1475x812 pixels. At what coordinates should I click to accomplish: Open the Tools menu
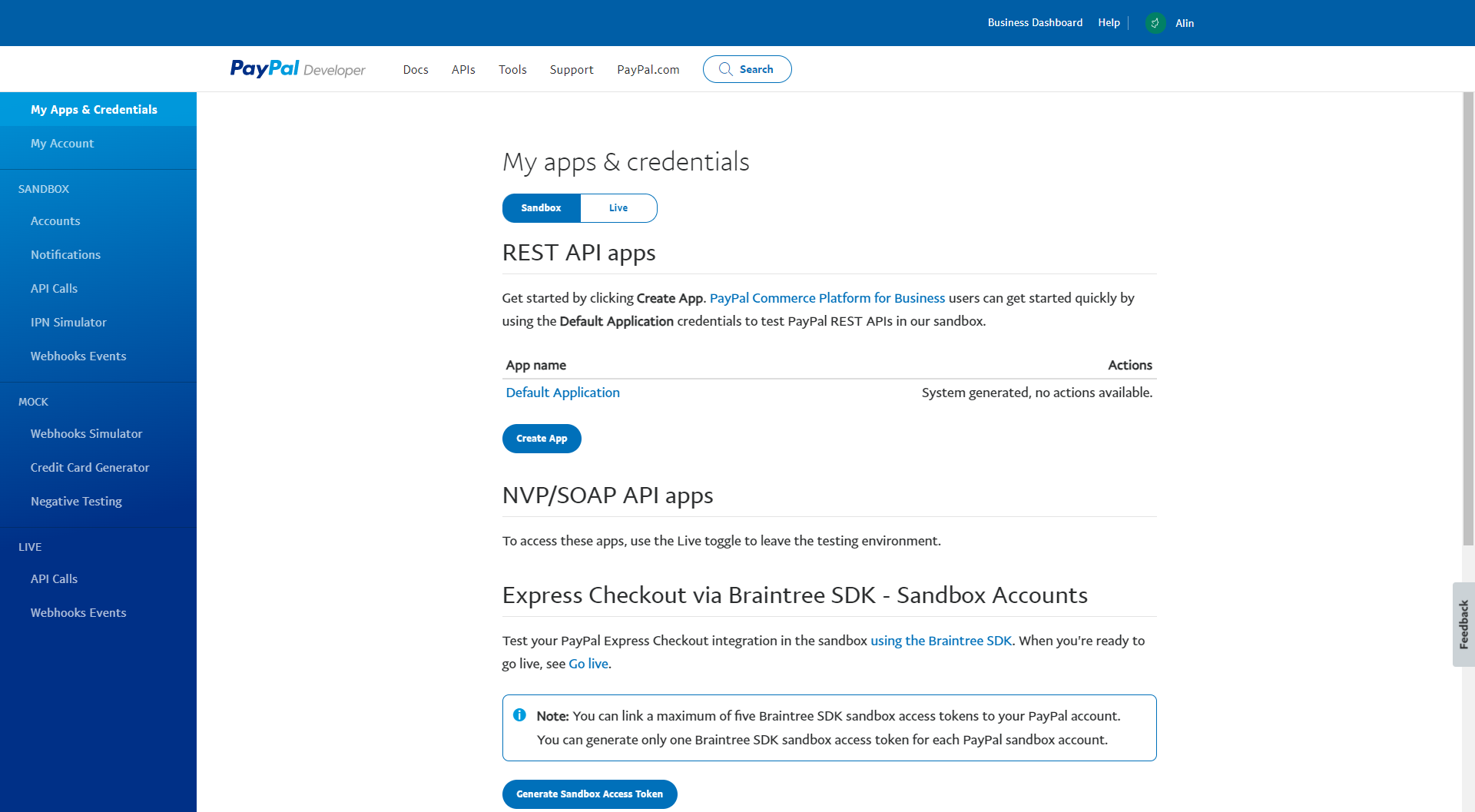(x=512, y=69)
